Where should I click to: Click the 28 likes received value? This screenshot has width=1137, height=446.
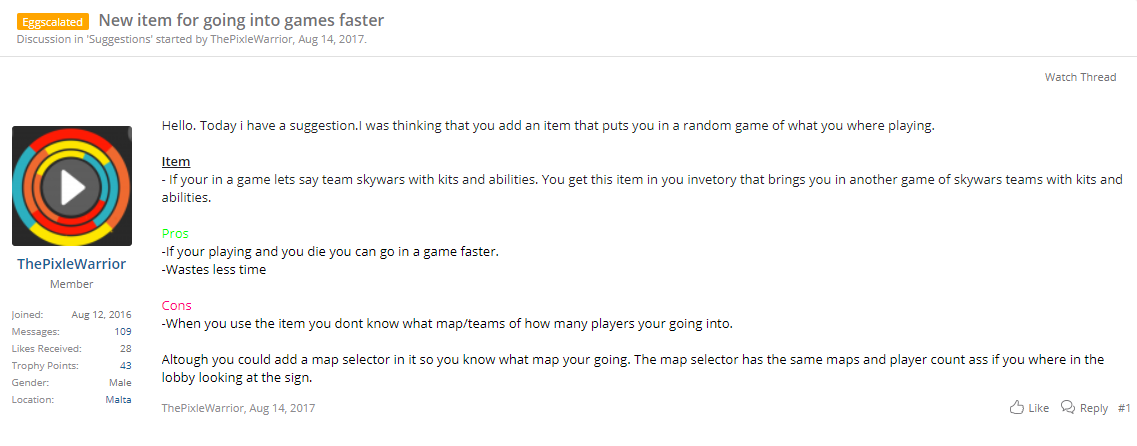(125, 348)
